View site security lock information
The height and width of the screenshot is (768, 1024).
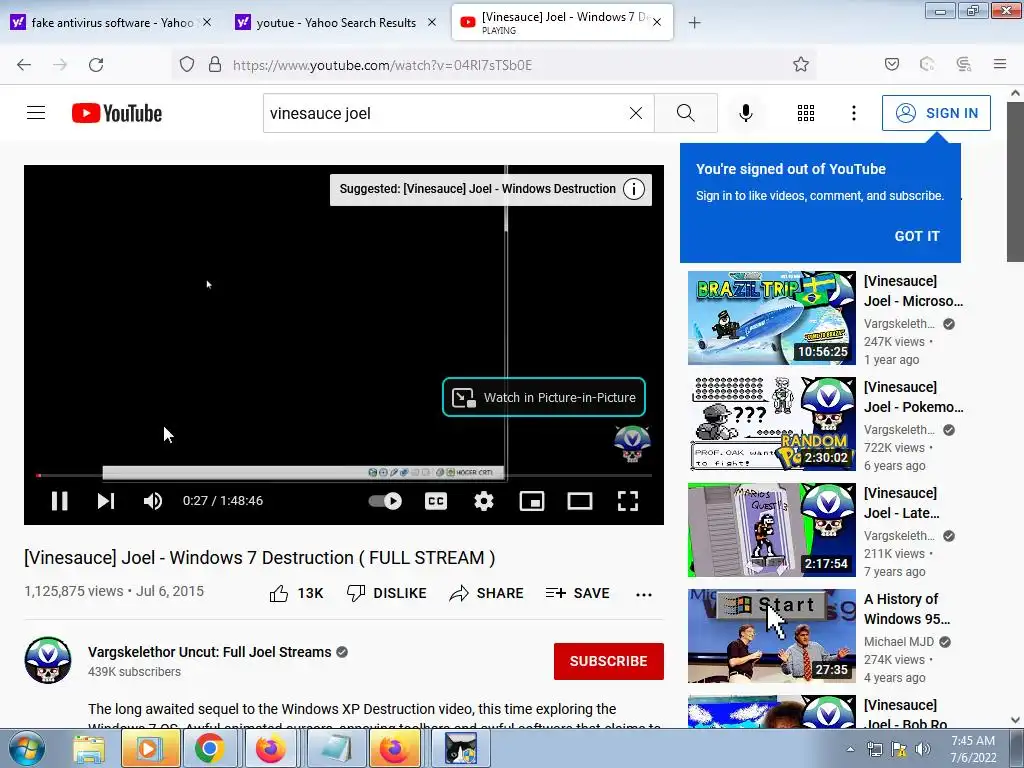215,65
